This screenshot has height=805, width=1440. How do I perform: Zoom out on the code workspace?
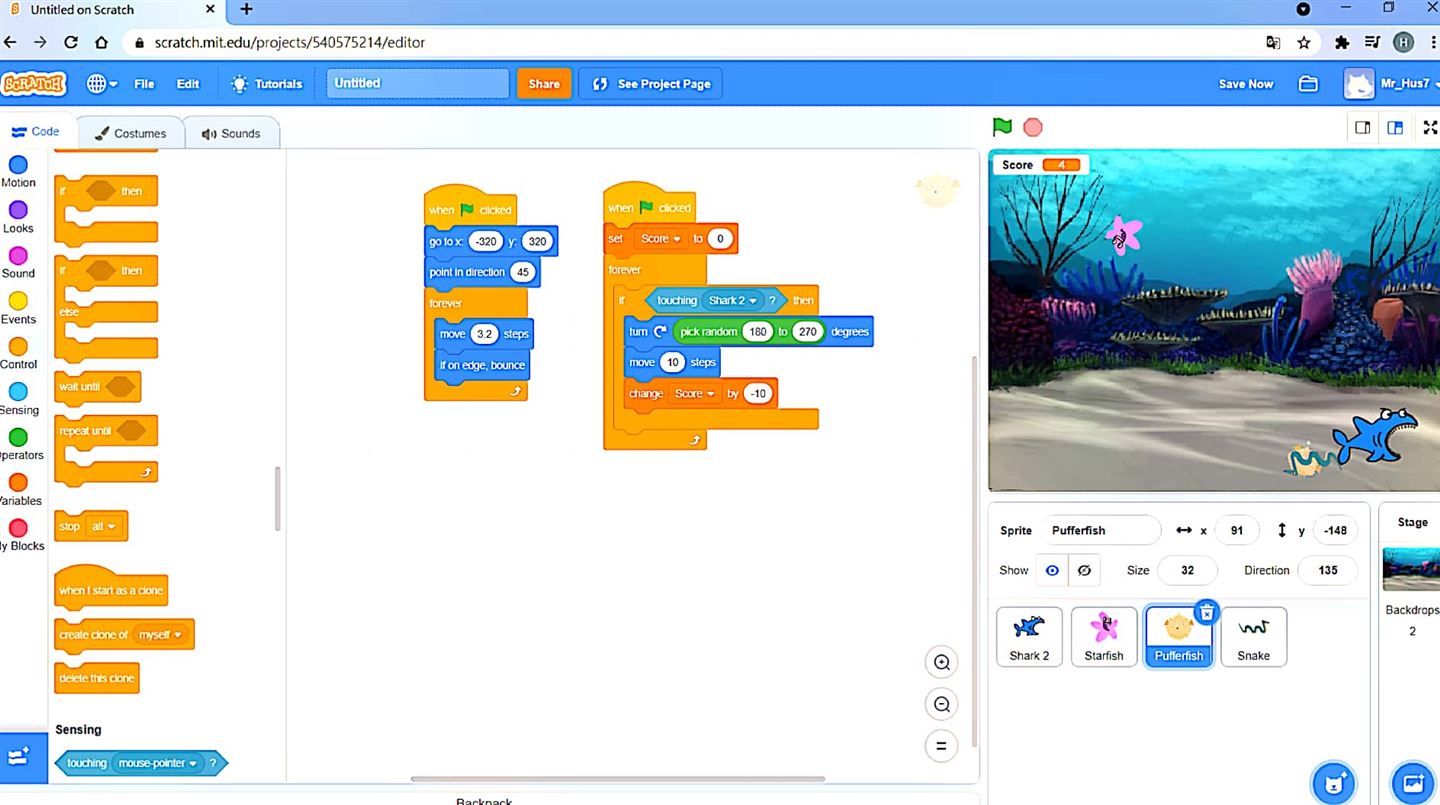[x=941, y=704]
